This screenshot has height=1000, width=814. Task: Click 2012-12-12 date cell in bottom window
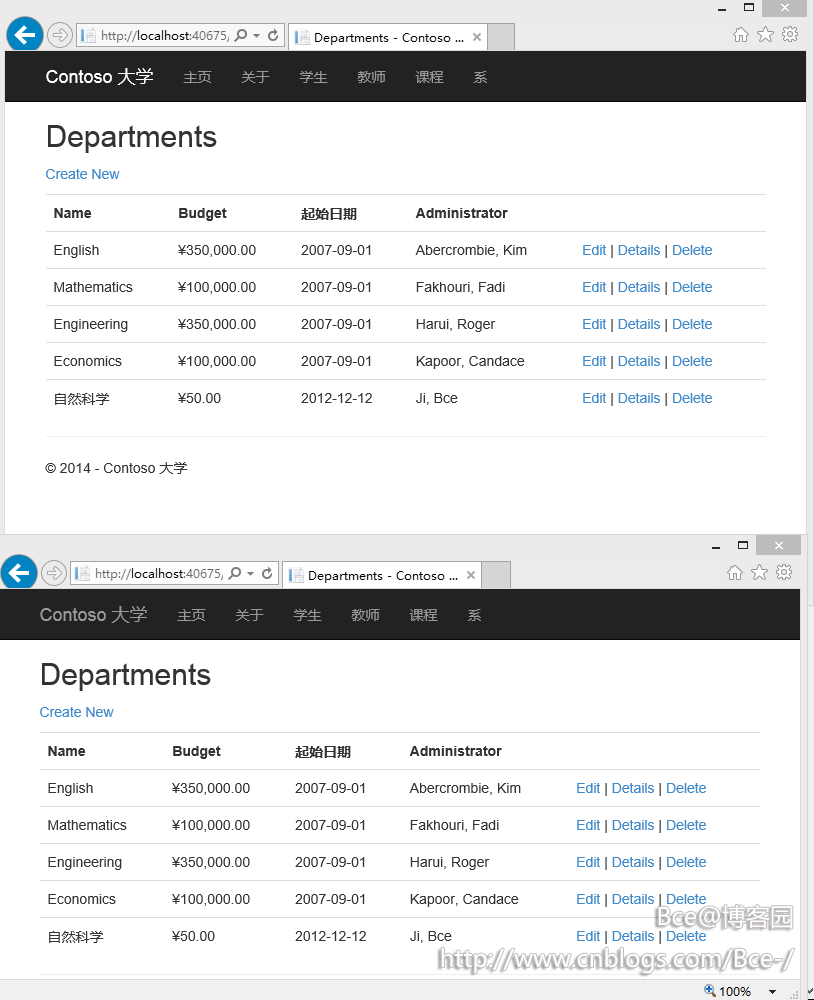point(330,936)
